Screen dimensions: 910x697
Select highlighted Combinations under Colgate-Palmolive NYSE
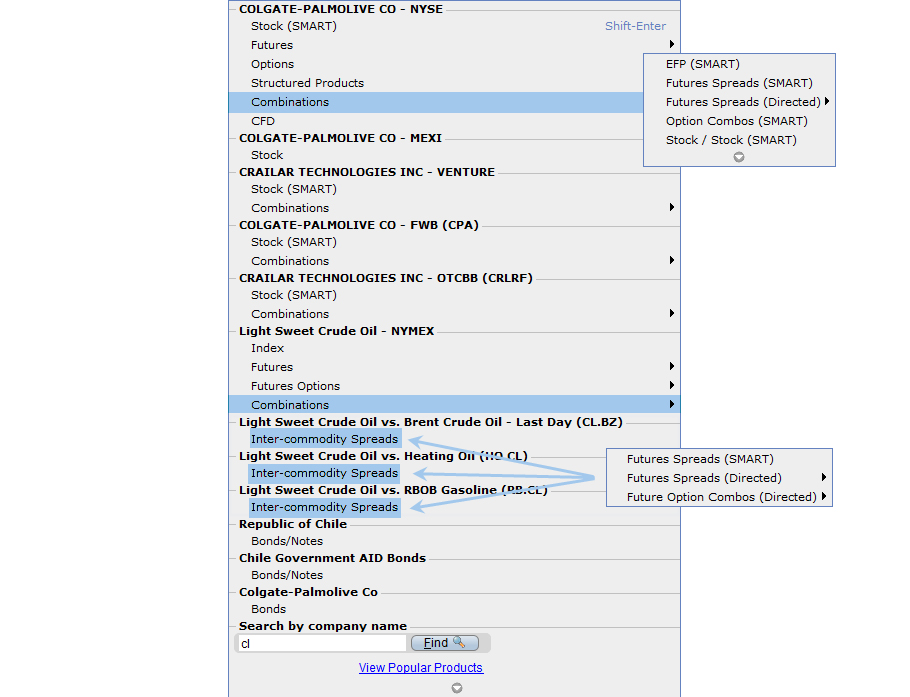click(x=436, y=102)
